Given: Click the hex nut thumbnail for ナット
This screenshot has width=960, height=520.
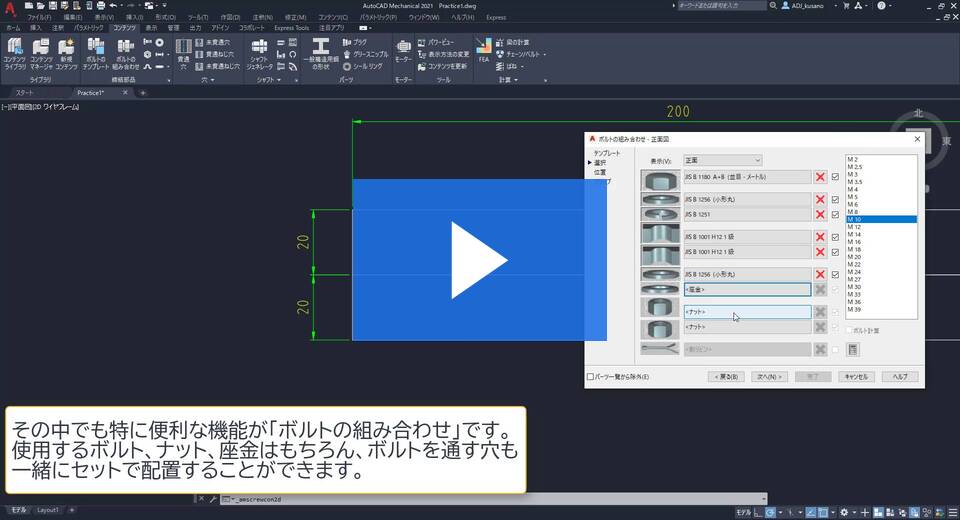Looking at the screenshot, I should [x=659, y=307].
